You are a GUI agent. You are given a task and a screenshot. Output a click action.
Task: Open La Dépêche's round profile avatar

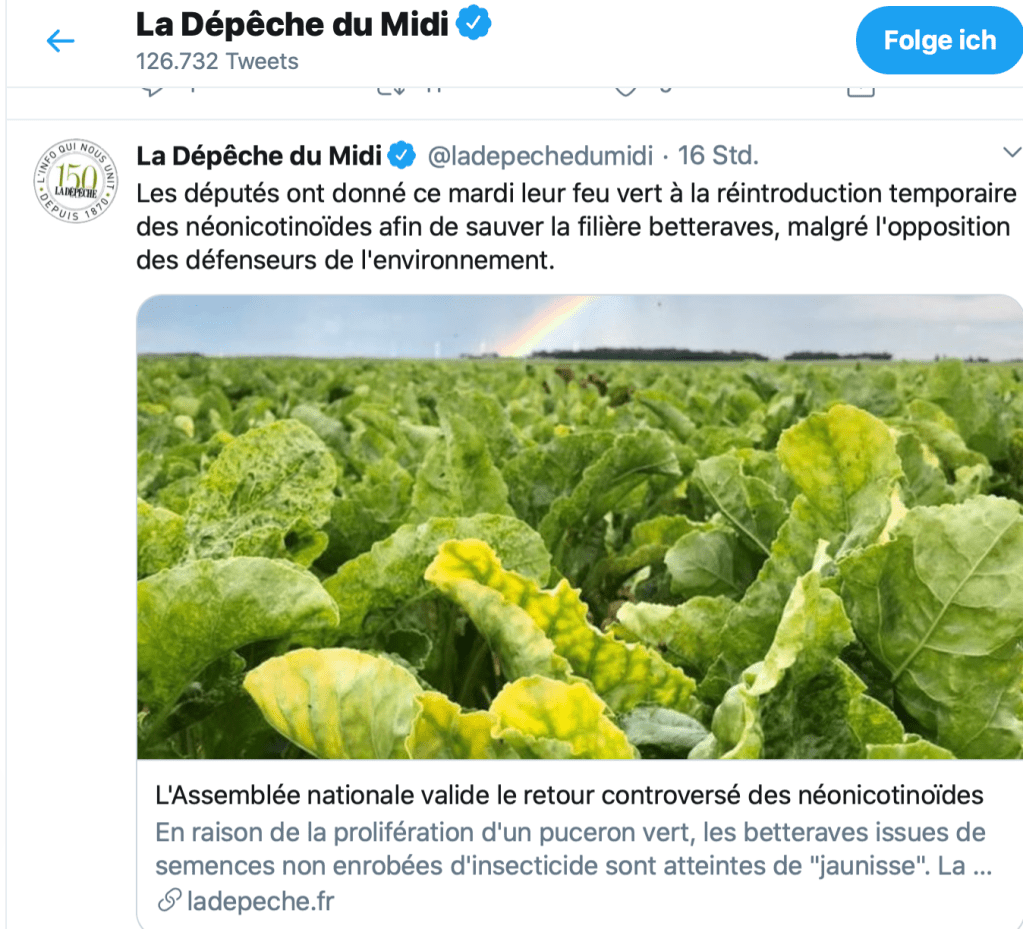coord(75,181)
